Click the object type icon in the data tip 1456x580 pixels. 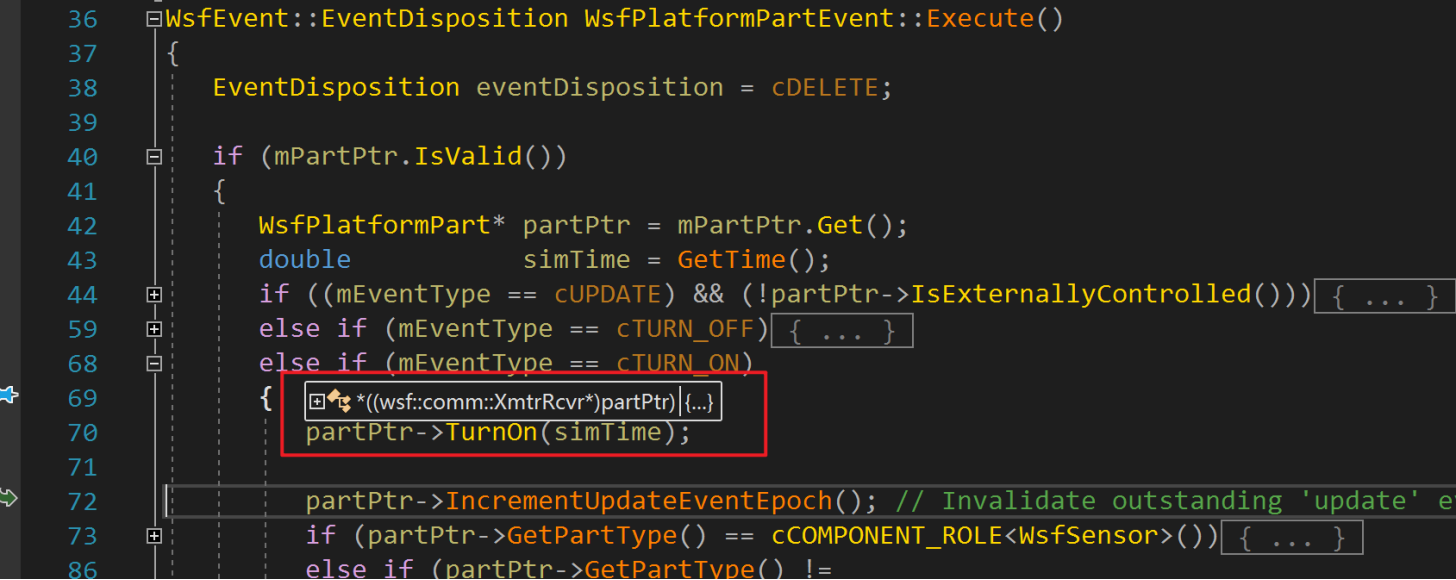coord(340,402)
